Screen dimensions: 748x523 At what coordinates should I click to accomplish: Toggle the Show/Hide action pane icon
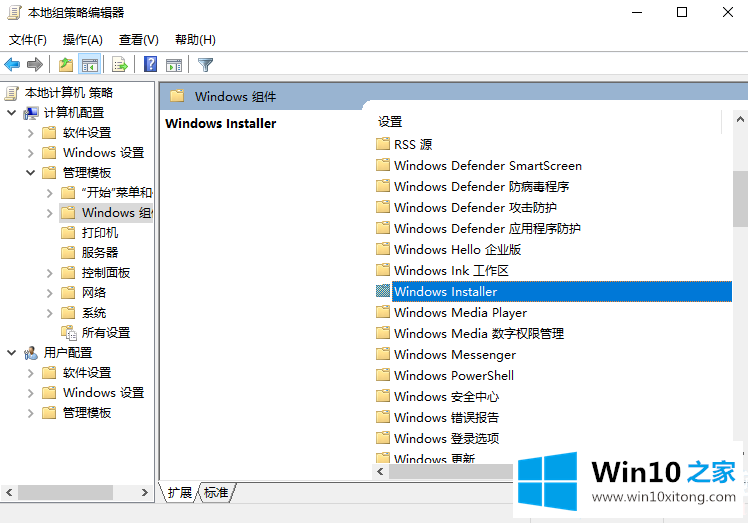click(174, 64)
